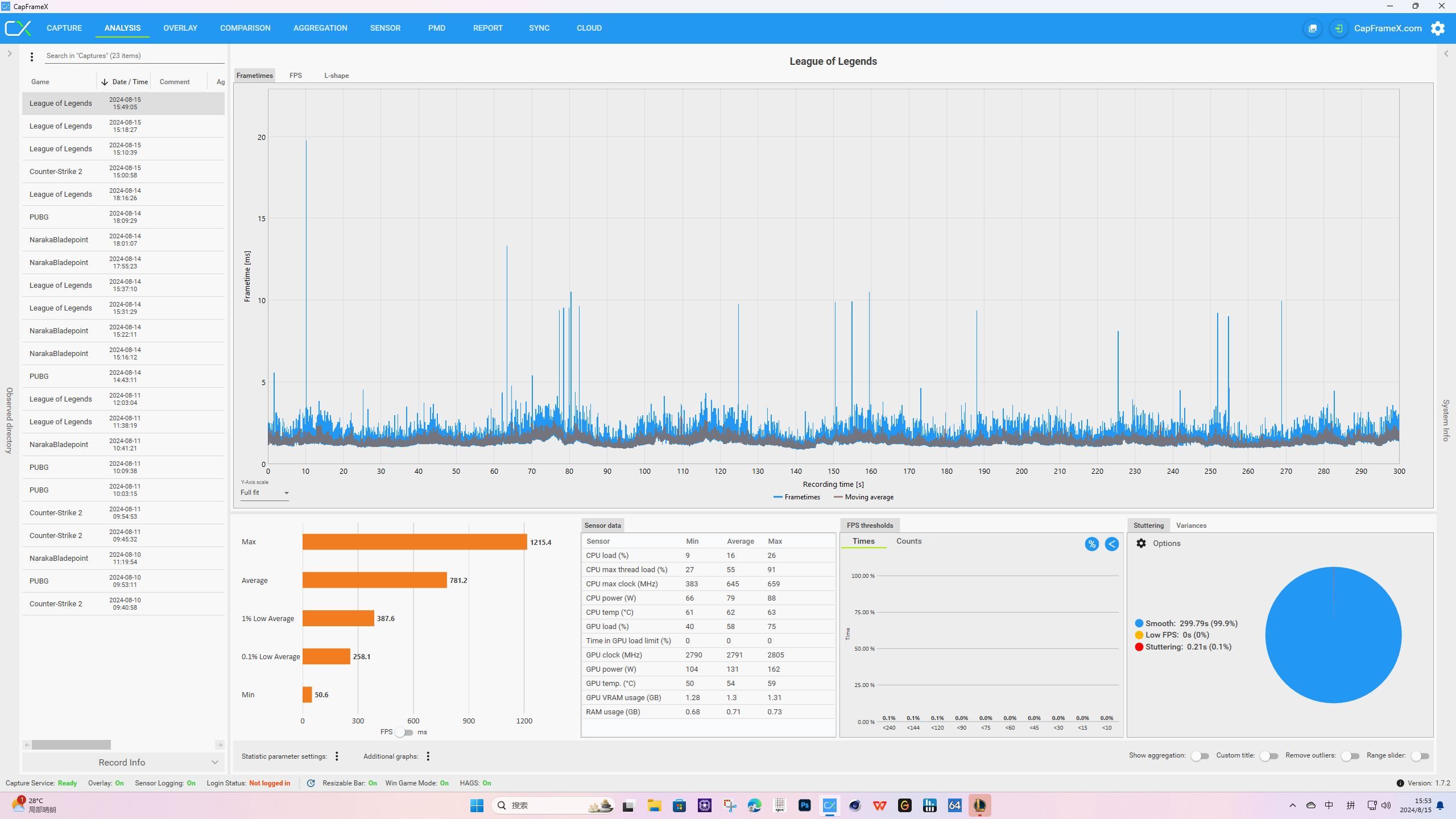This screenshot has width=1456, height=819.
Task: Toggle FPS / ms unit switch
Action: click(404, 732)
